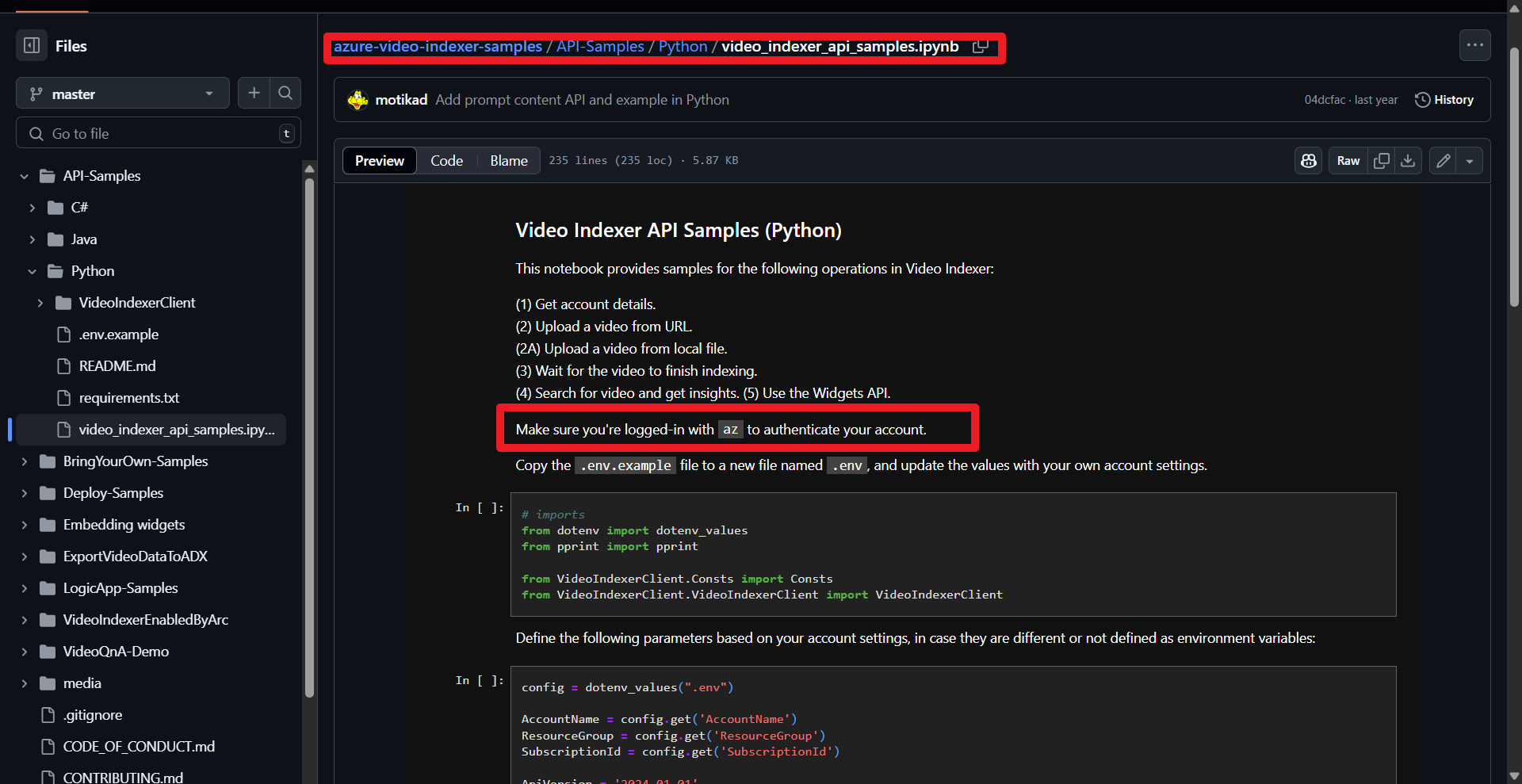Open the Raw file view
The width and height of the screenshot is (1522, 784).
point(1348,161)
